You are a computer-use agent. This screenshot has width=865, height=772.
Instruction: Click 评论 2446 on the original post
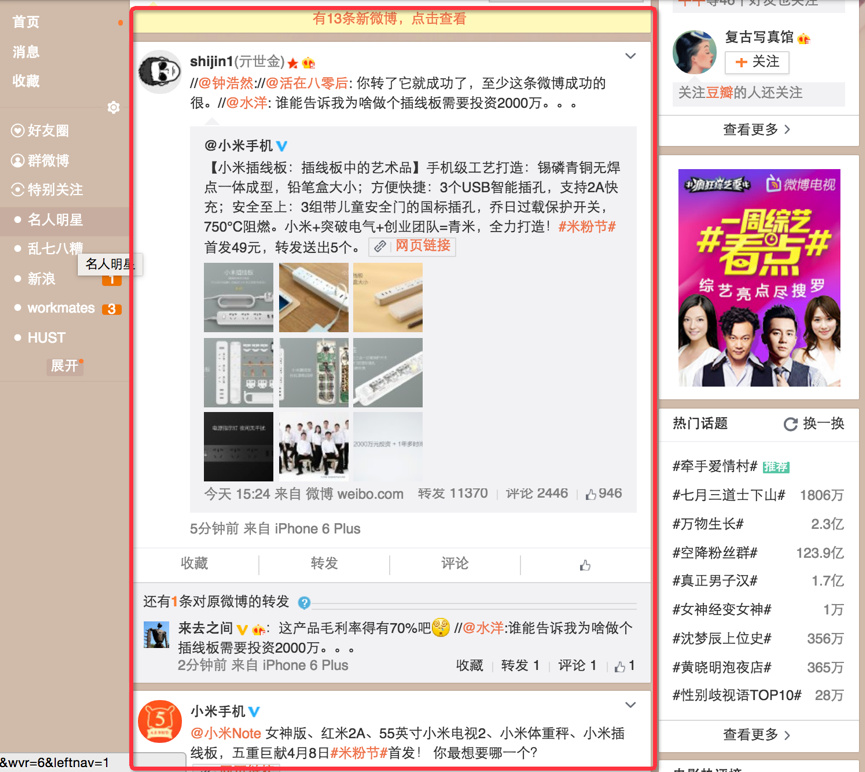(537, 494)
